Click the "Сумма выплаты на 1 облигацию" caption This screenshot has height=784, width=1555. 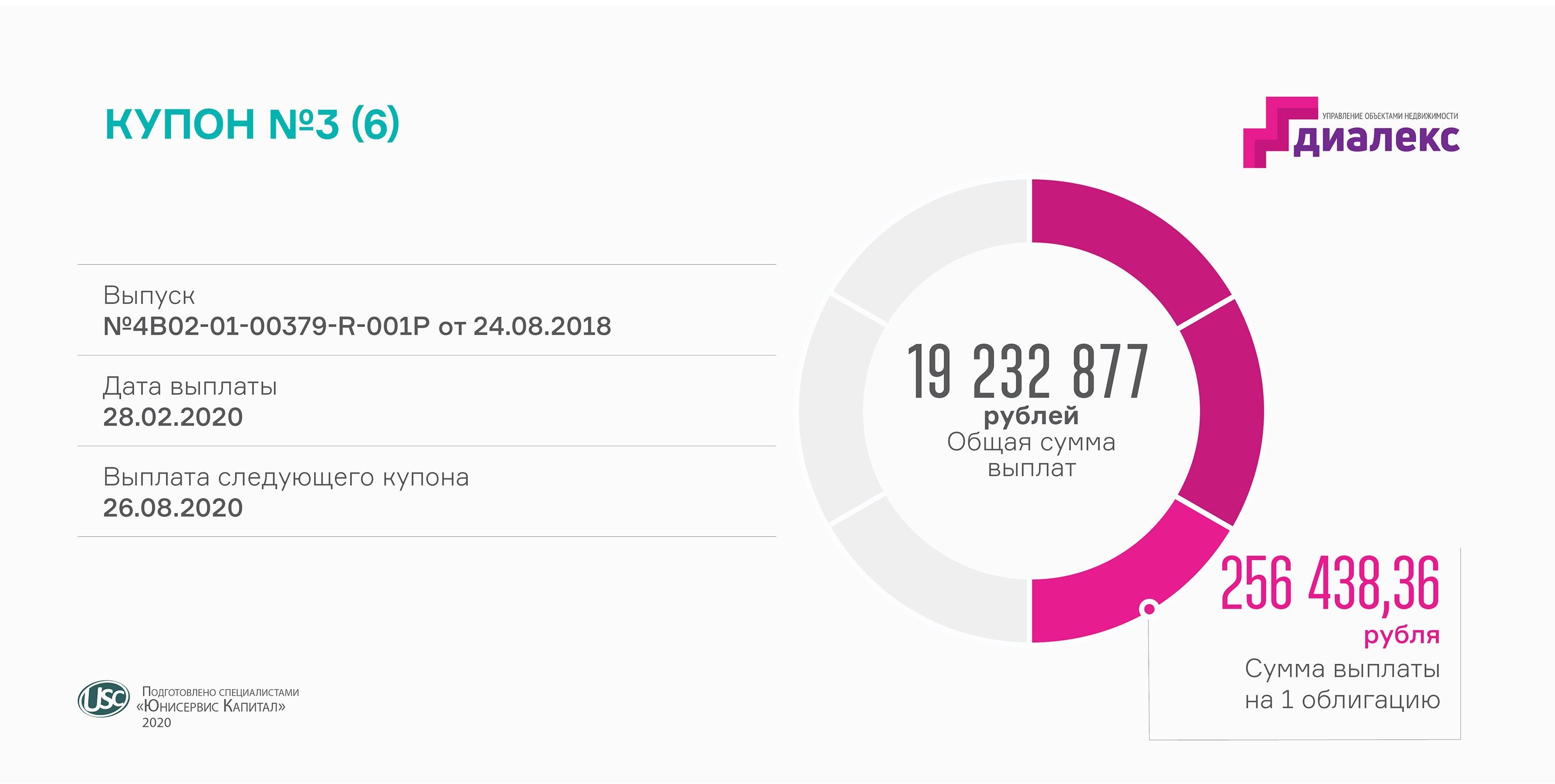pyautogui.click(x=1342, y=685)
